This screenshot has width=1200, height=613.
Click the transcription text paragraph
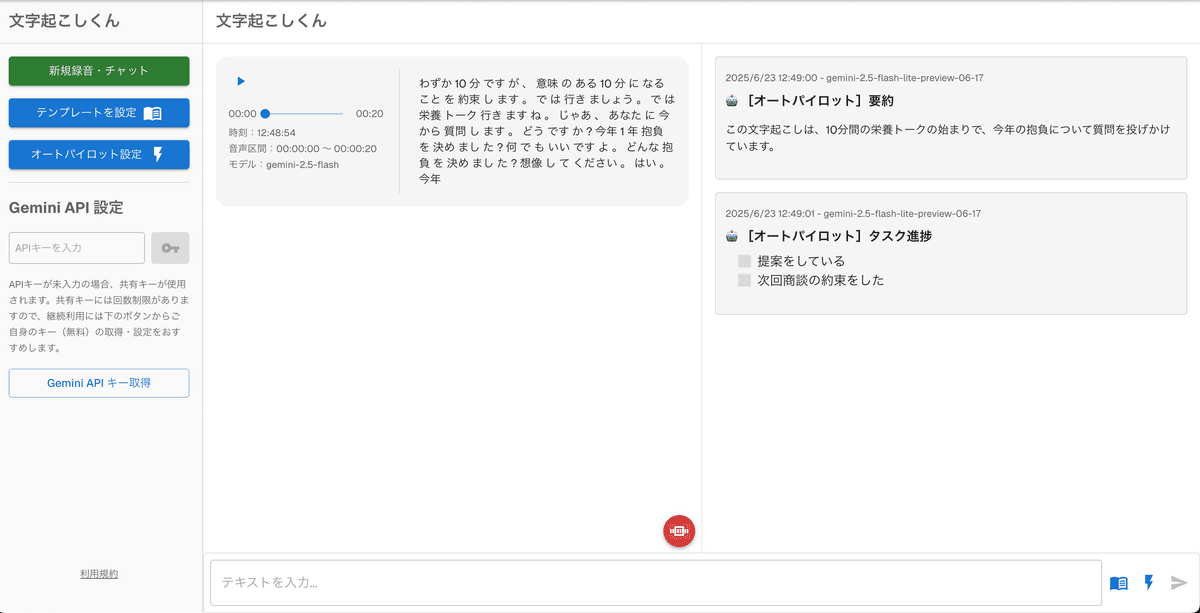point(546,131)
